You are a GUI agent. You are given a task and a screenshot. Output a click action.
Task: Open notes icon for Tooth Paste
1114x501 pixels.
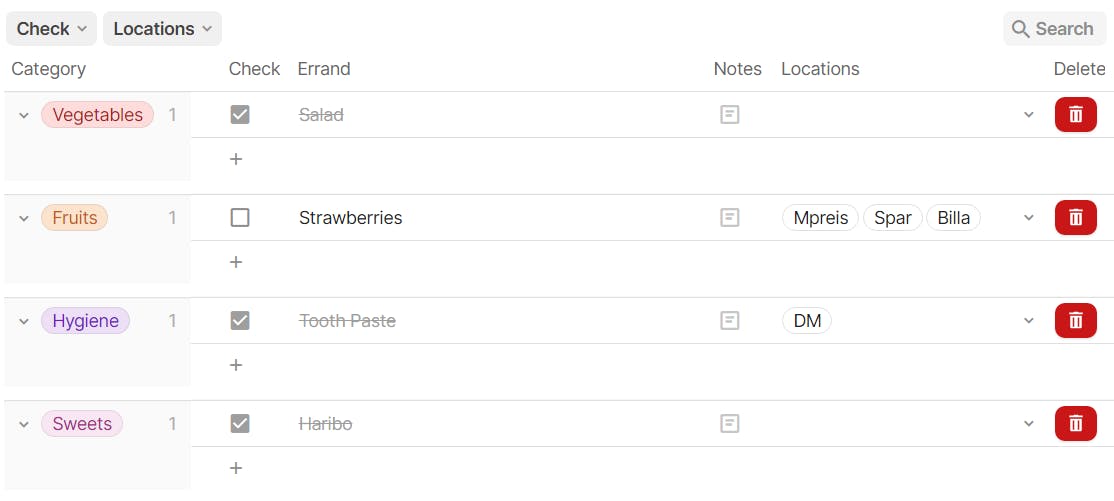coord(730,320)
